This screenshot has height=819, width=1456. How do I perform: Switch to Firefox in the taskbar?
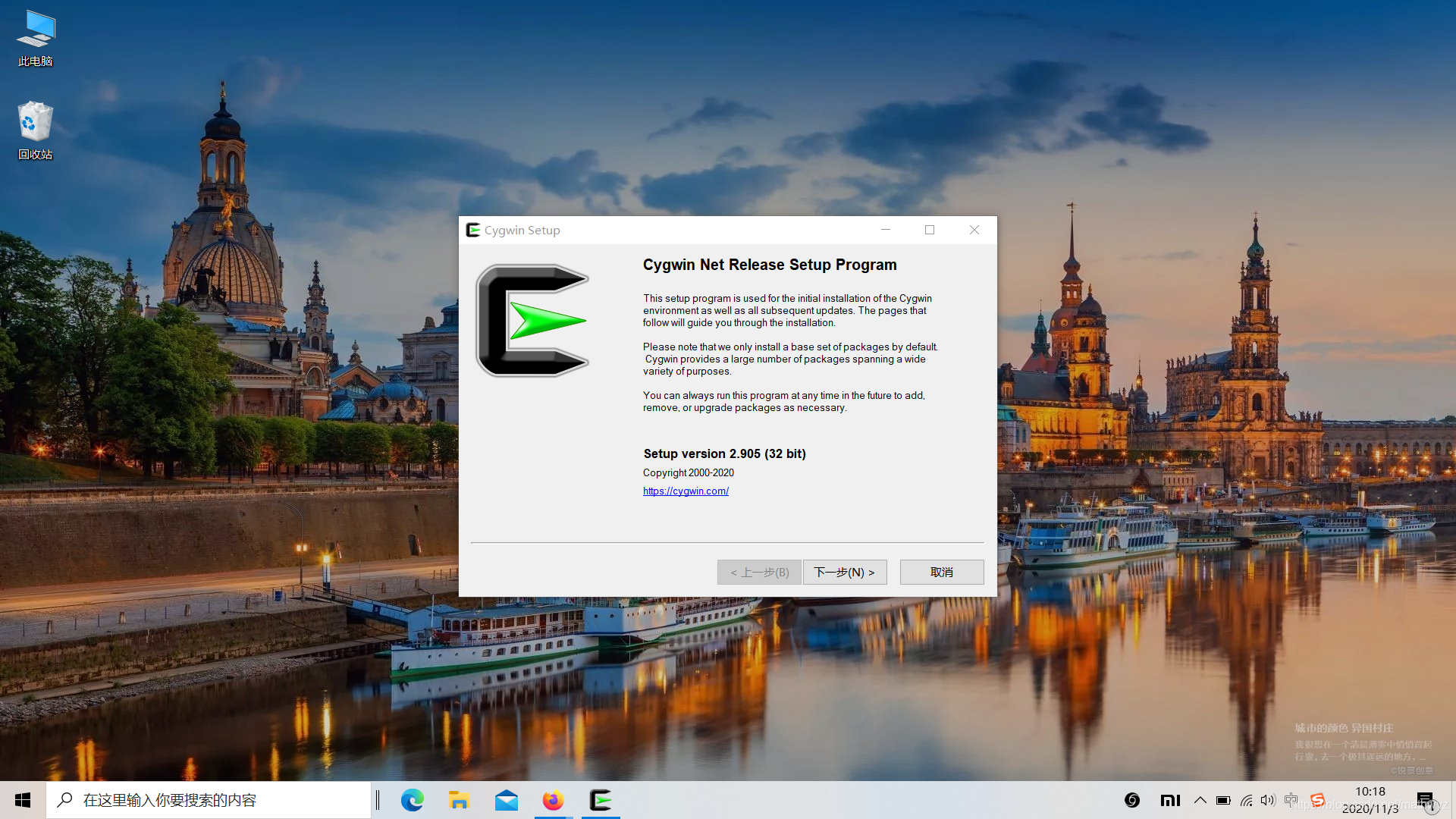(x=553, y=800)
